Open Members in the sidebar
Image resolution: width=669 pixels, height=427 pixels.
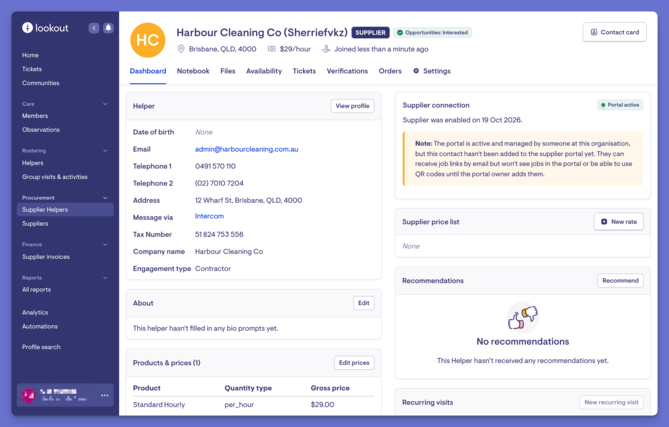click(35, 116)
